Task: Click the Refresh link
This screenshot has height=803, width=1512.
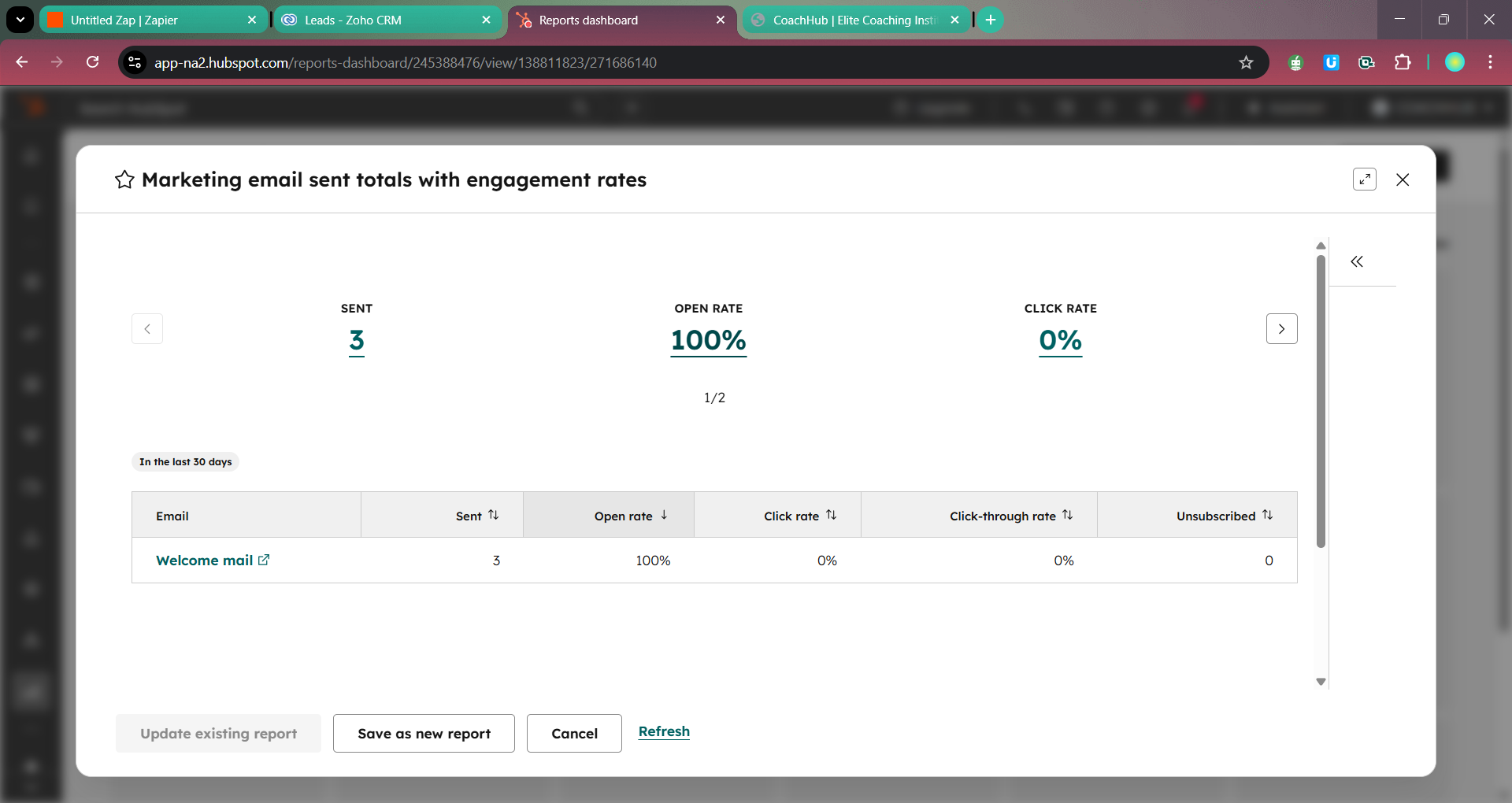Action: pyautogui.click(x=664, y=731)
